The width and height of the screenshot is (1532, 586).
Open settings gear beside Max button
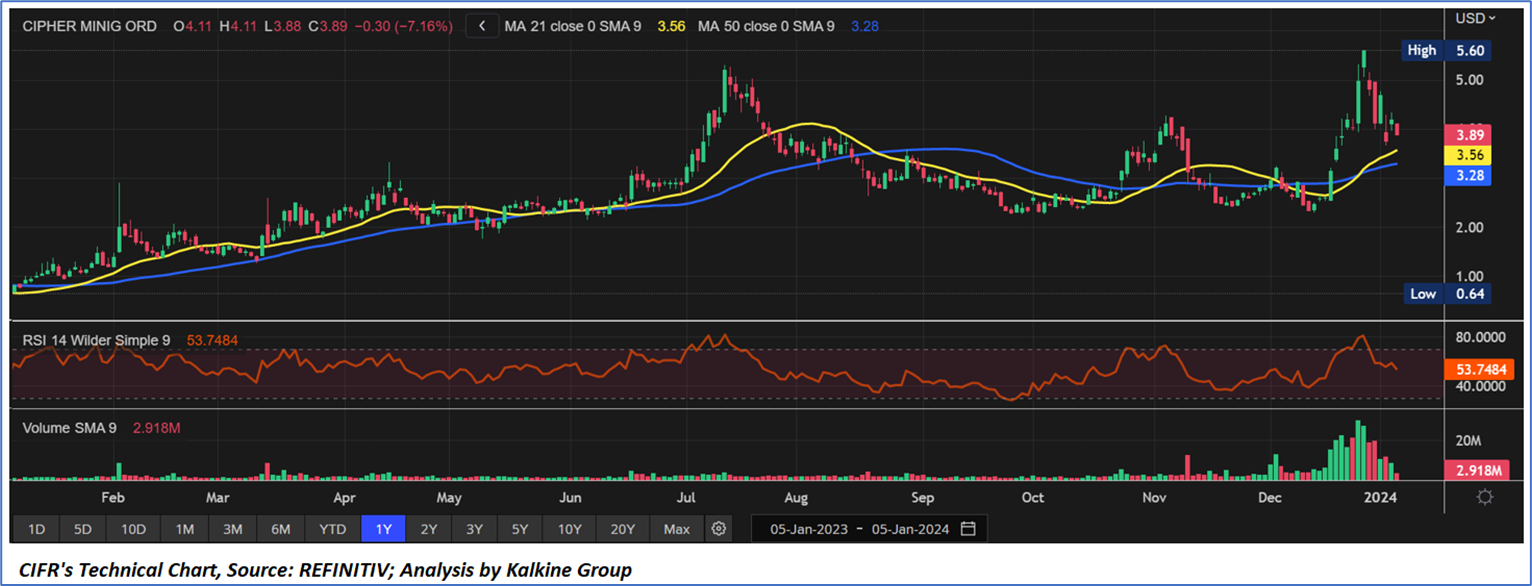click(x=717, y=528)
